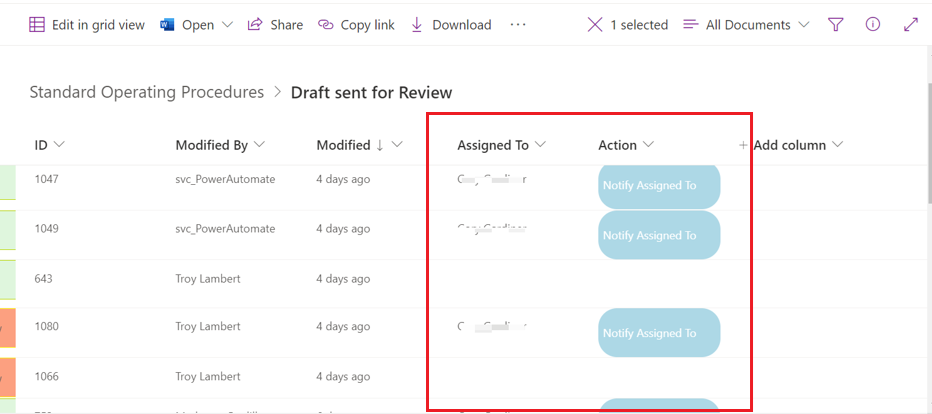Click the Copy link chain icon
Viewport: 932px width, 414px height.
pyautogui.click(x=326, y=25)
